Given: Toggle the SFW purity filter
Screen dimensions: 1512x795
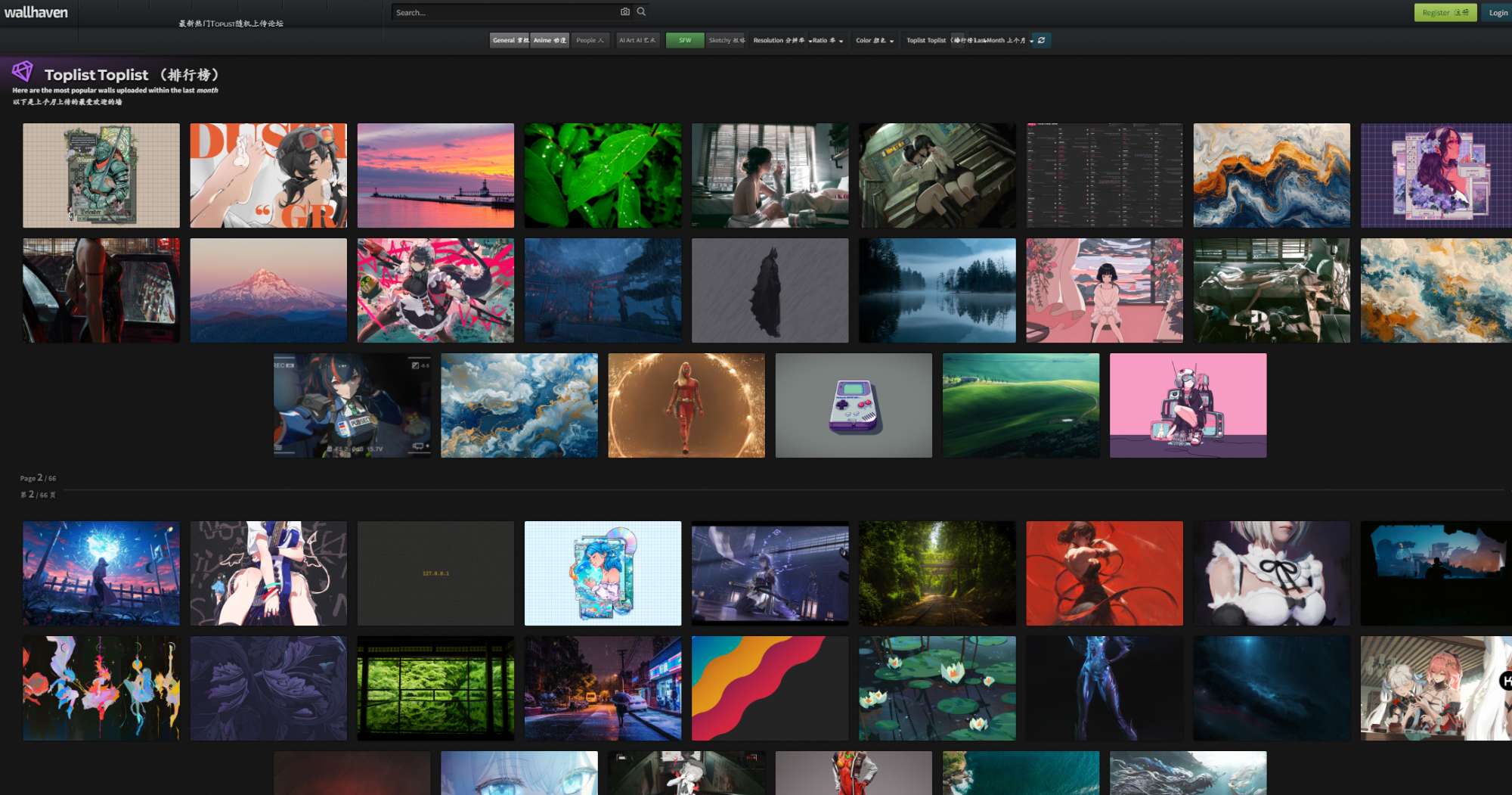Looking at the screenshot, I should point(685,40).
